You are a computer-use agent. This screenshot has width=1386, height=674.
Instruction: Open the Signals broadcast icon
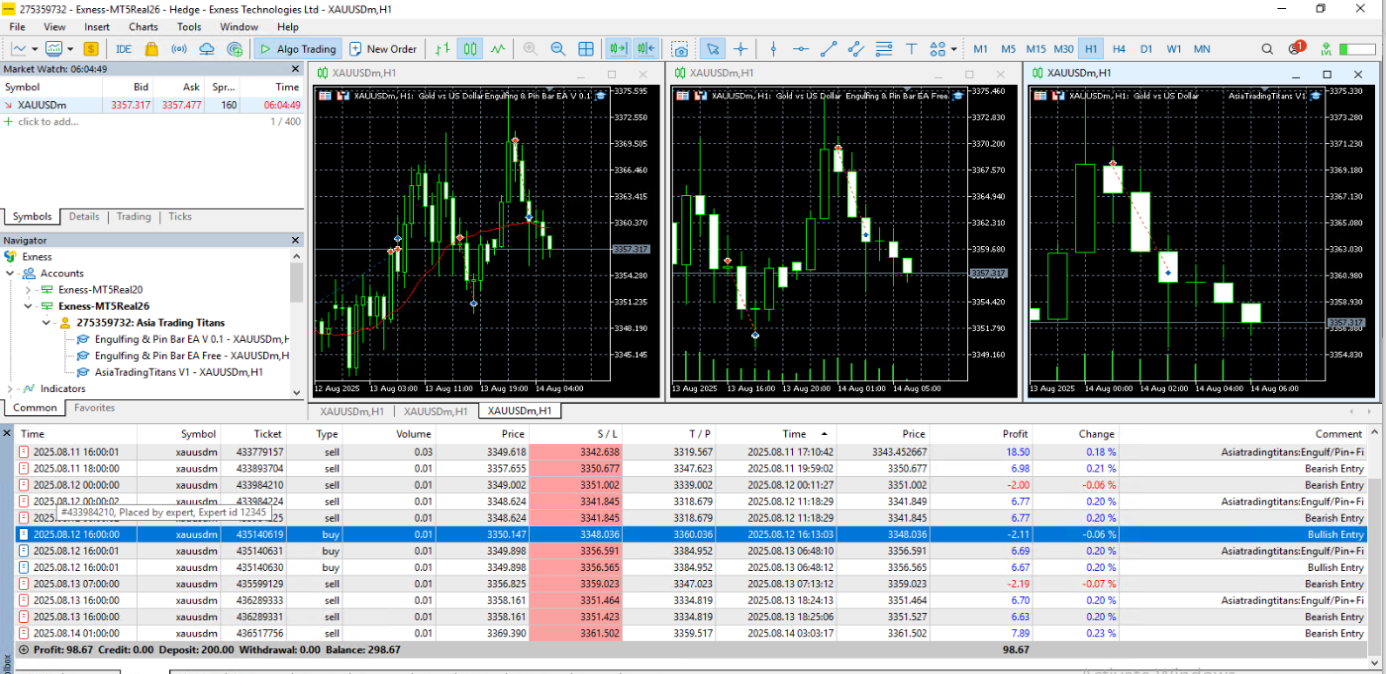coord(179,48)
